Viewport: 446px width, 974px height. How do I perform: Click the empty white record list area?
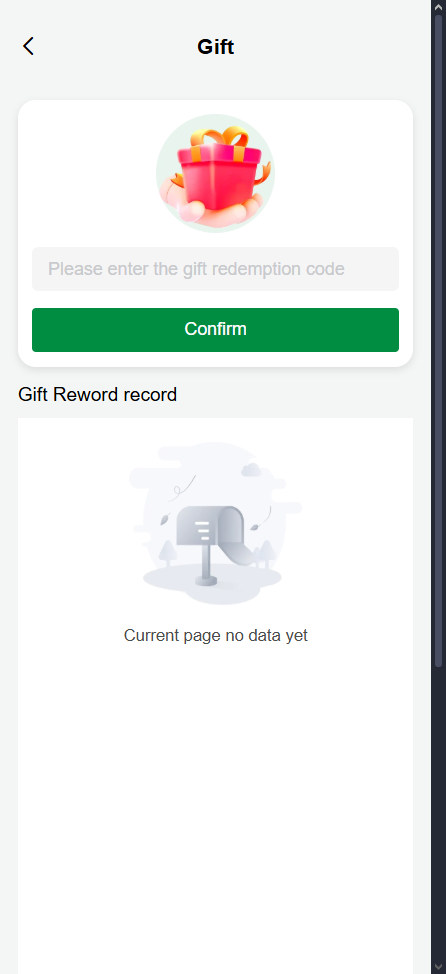(x=215, y=808)
